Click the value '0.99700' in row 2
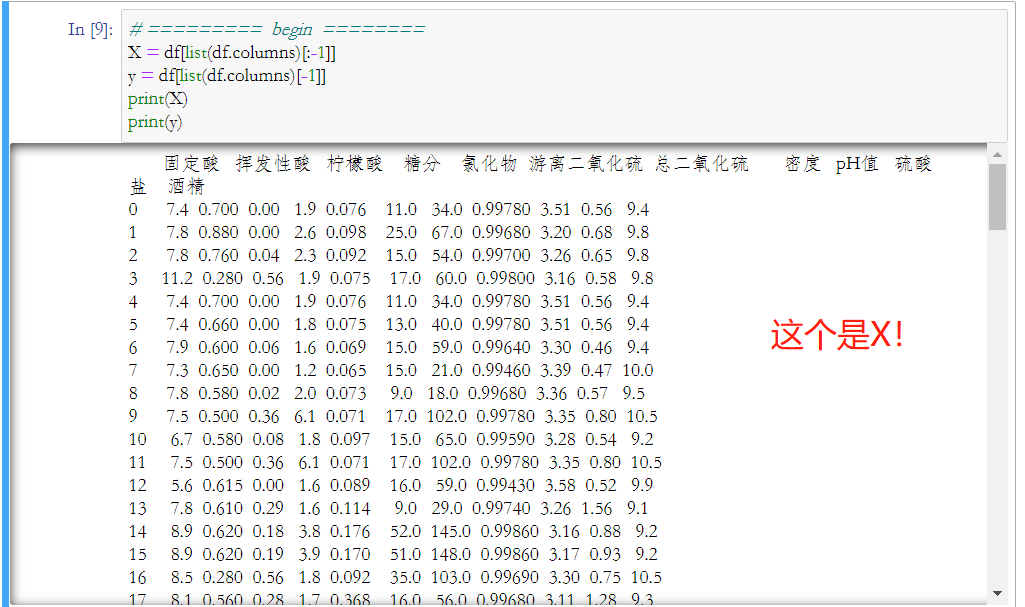This screenshot has width=1025, height=607. click(x=501, y=255)
